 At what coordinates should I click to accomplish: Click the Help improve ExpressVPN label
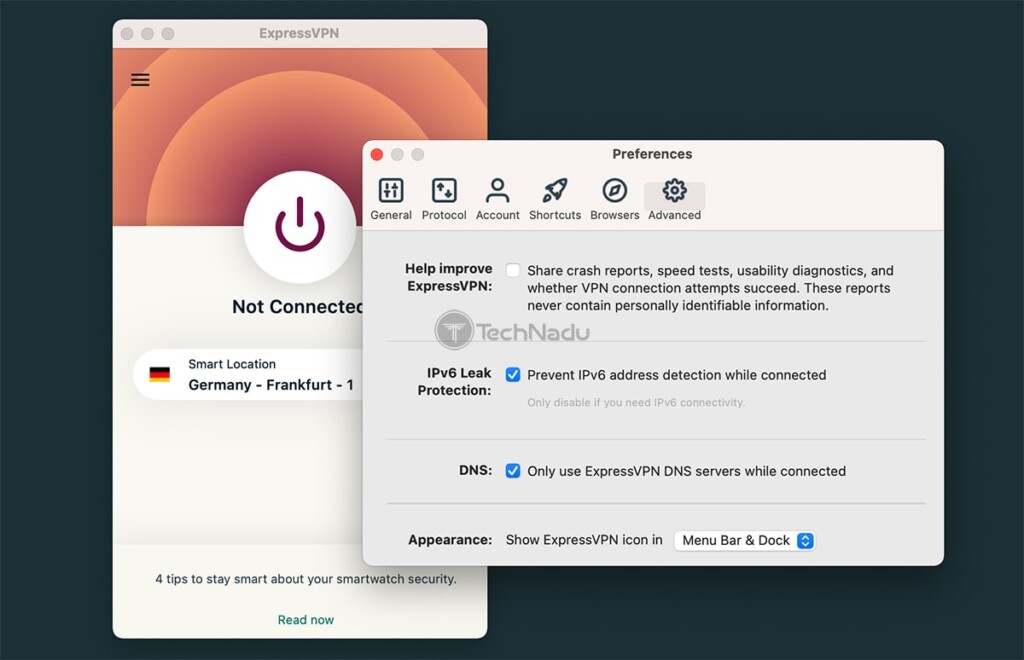449,277
